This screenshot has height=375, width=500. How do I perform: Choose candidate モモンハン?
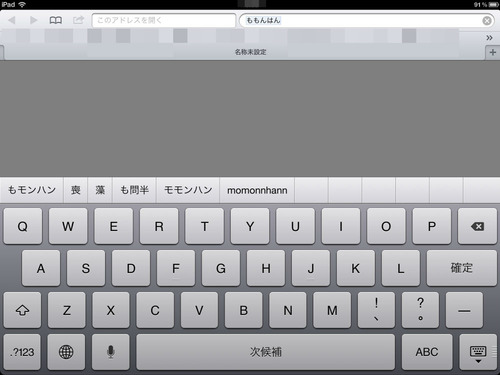pyautogui.click(x=188, y=190)
